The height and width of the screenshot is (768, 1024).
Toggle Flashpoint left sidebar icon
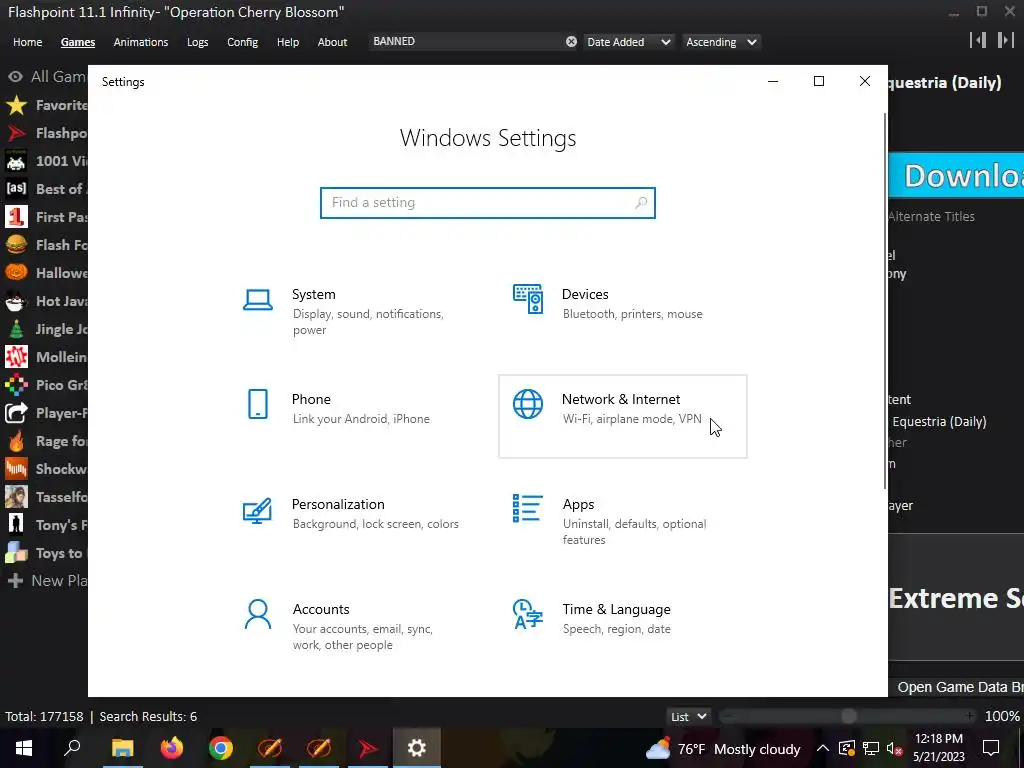[x=978, y=40]
